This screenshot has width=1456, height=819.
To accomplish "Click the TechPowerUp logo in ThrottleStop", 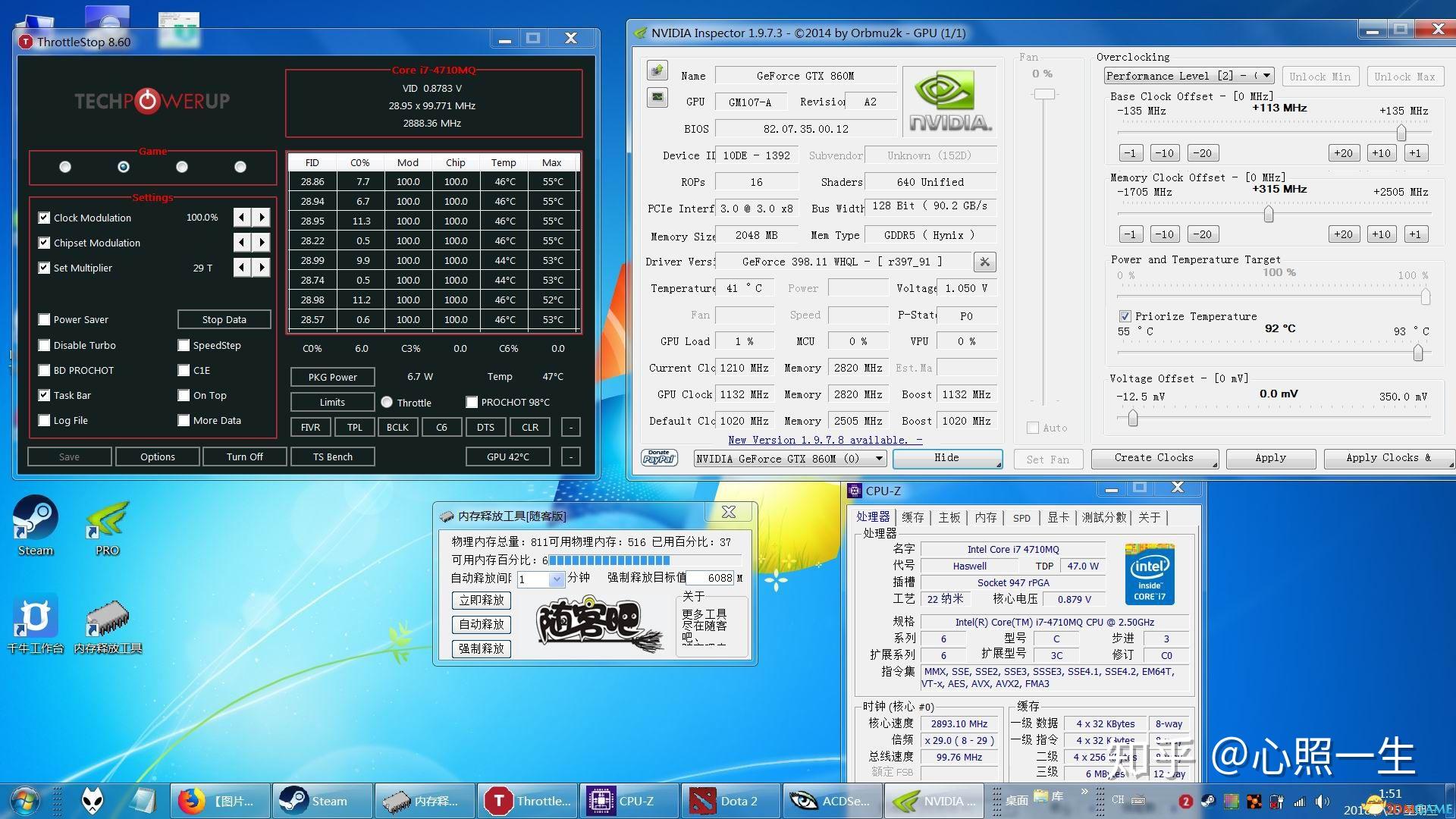I will point(152,100).
